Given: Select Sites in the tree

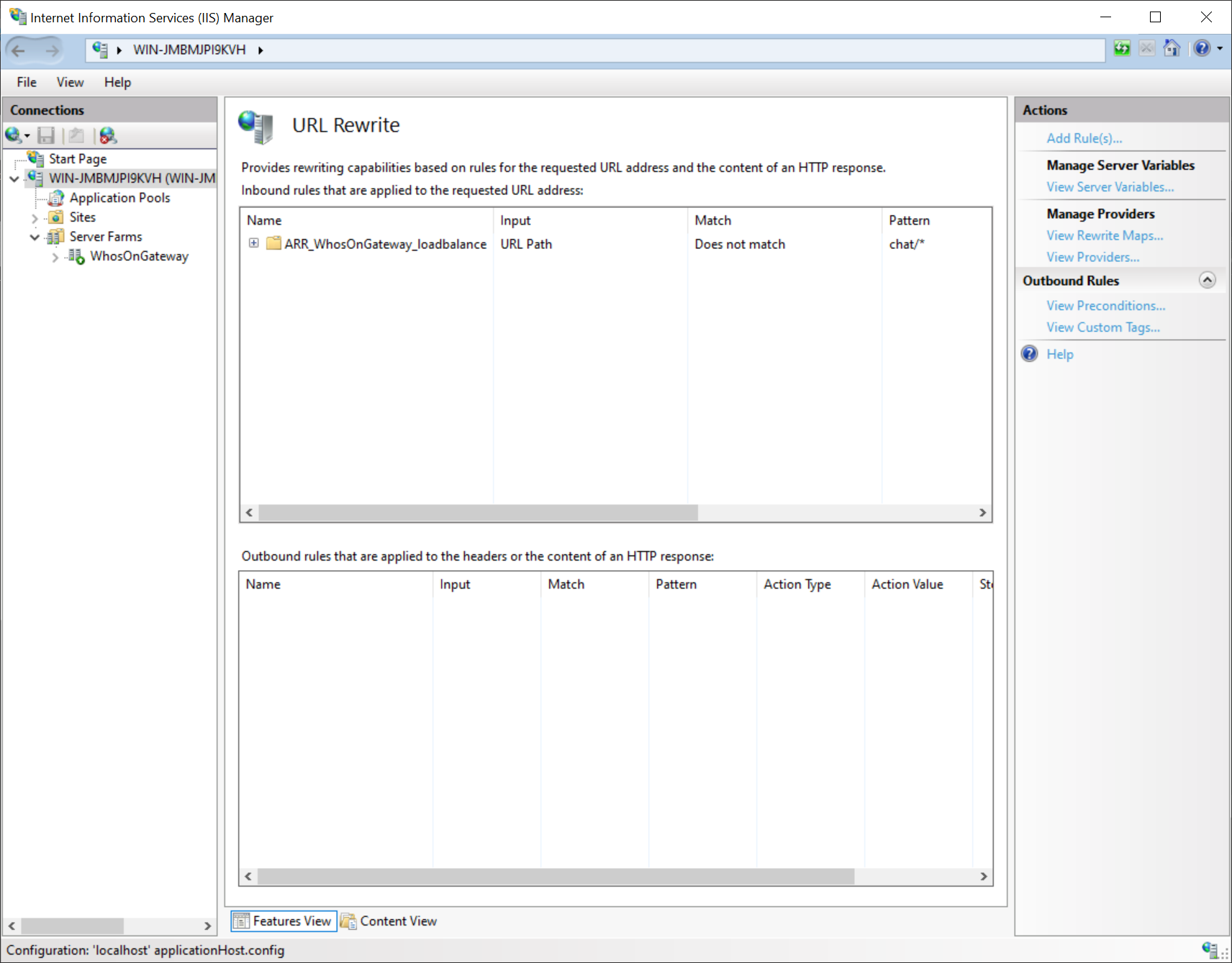Looking at the screenshot, I should [x=82, y=217].
